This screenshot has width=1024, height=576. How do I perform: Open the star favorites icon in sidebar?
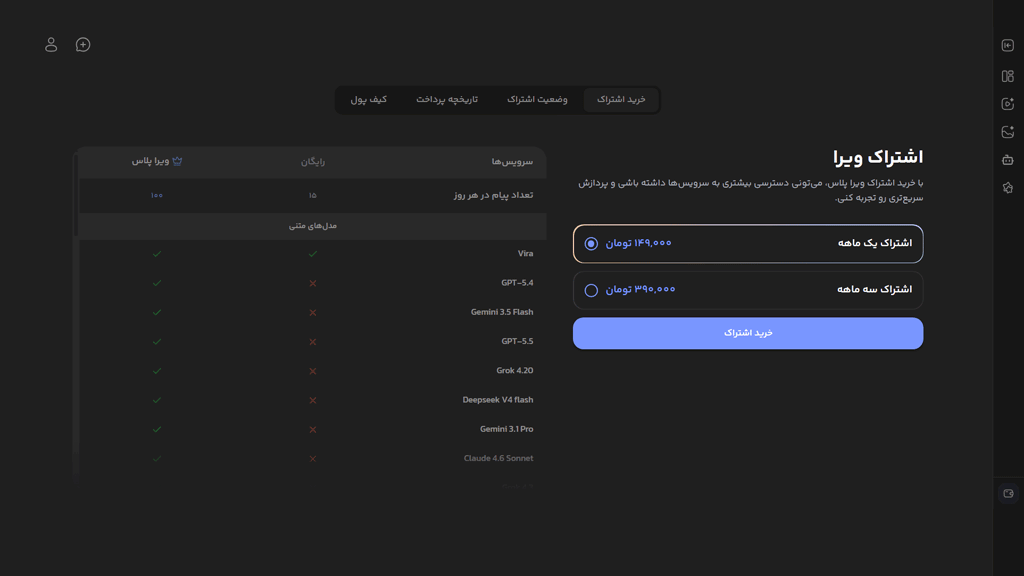(1008, 188)
